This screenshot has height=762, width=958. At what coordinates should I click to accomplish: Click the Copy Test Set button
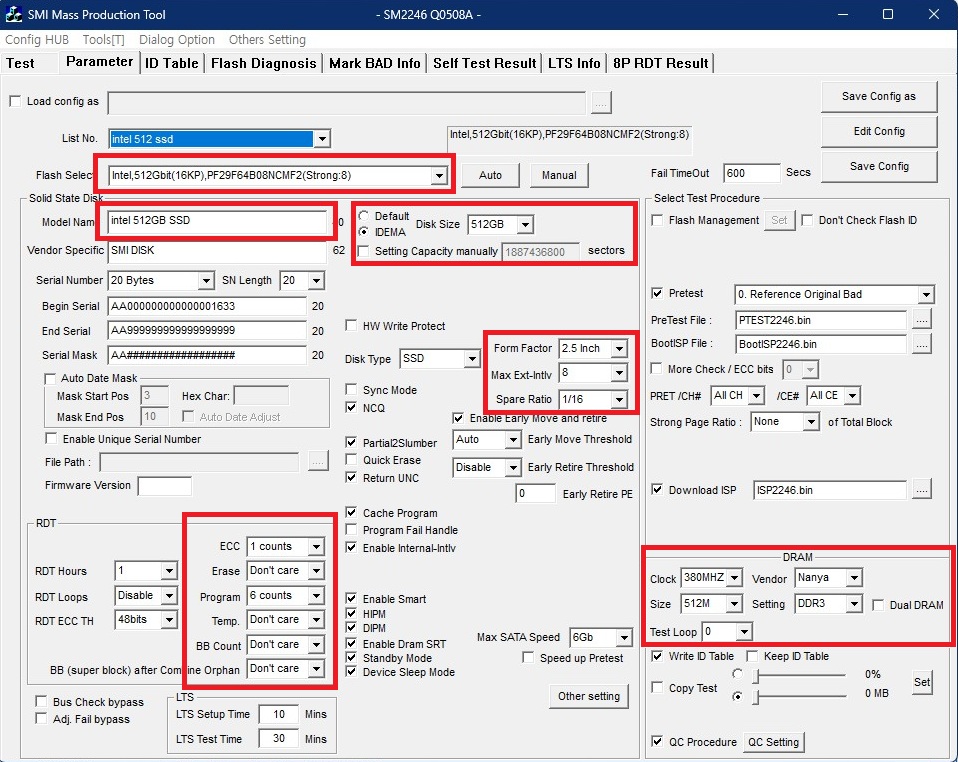click(x=921, y=682)
